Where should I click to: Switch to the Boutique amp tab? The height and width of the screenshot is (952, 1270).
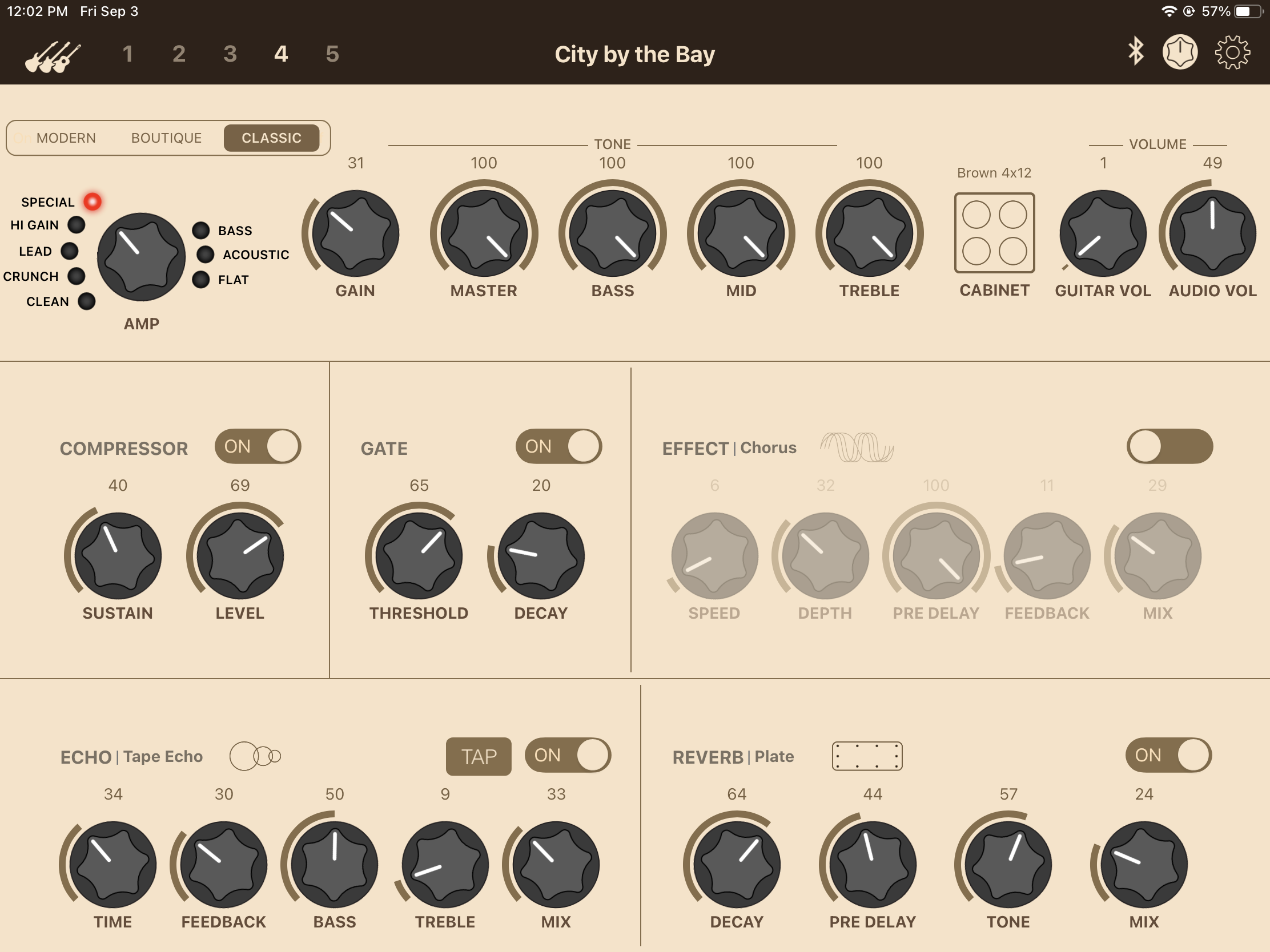point(167,138)
